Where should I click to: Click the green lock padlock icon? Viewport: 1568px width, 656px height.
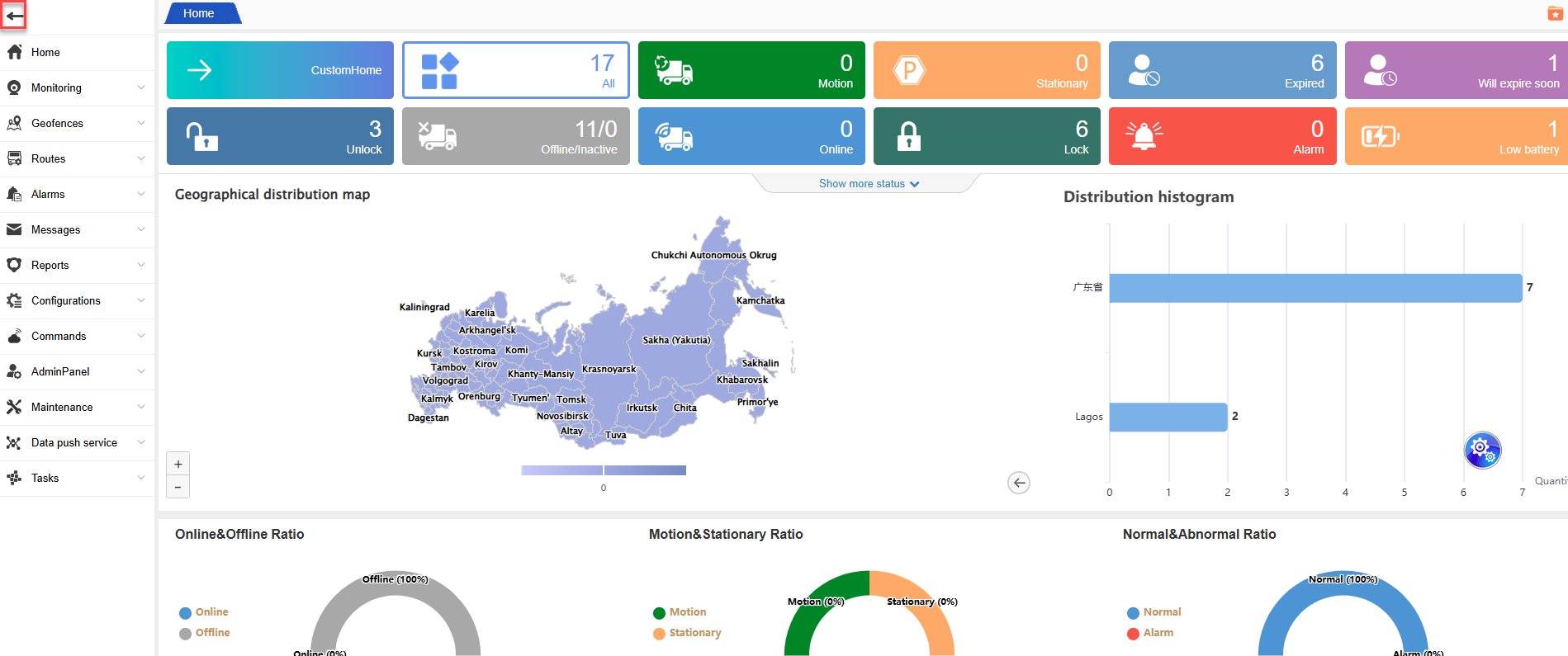(x=908, y=136)
